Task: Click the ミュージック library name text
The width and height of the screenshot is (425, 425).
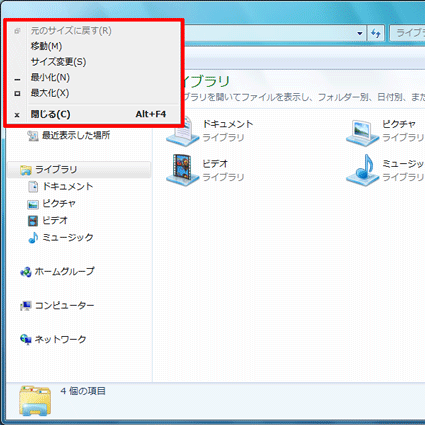Action: click(403, 164)
